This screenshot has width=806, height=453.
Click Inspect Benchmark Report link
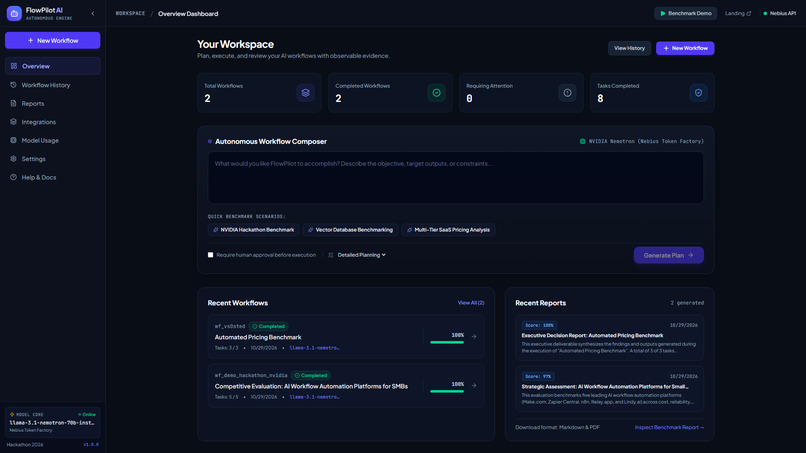669,427
